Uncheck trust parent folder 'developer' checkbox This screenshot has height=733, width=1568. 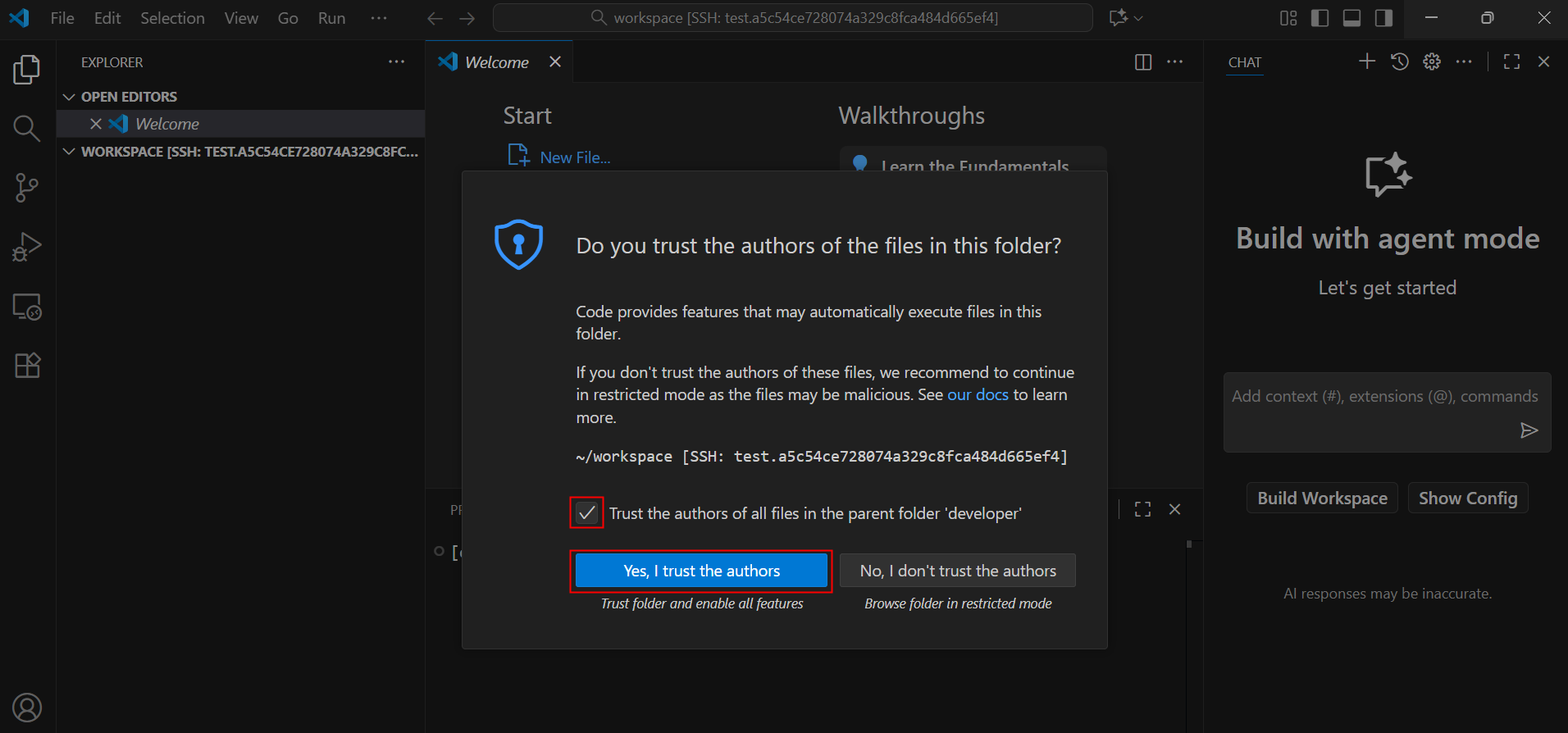[x=586, y=513]
